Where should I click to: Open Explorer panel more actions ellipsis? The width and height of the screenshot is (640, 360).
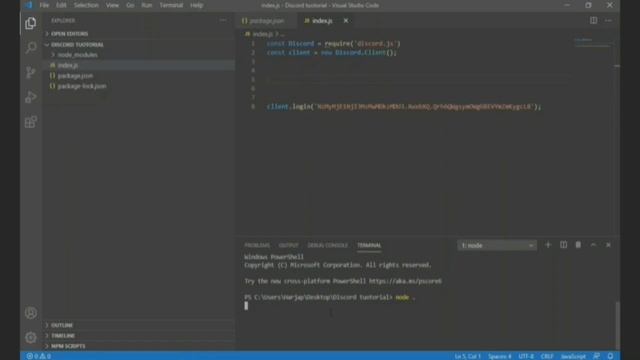(223, 20)
